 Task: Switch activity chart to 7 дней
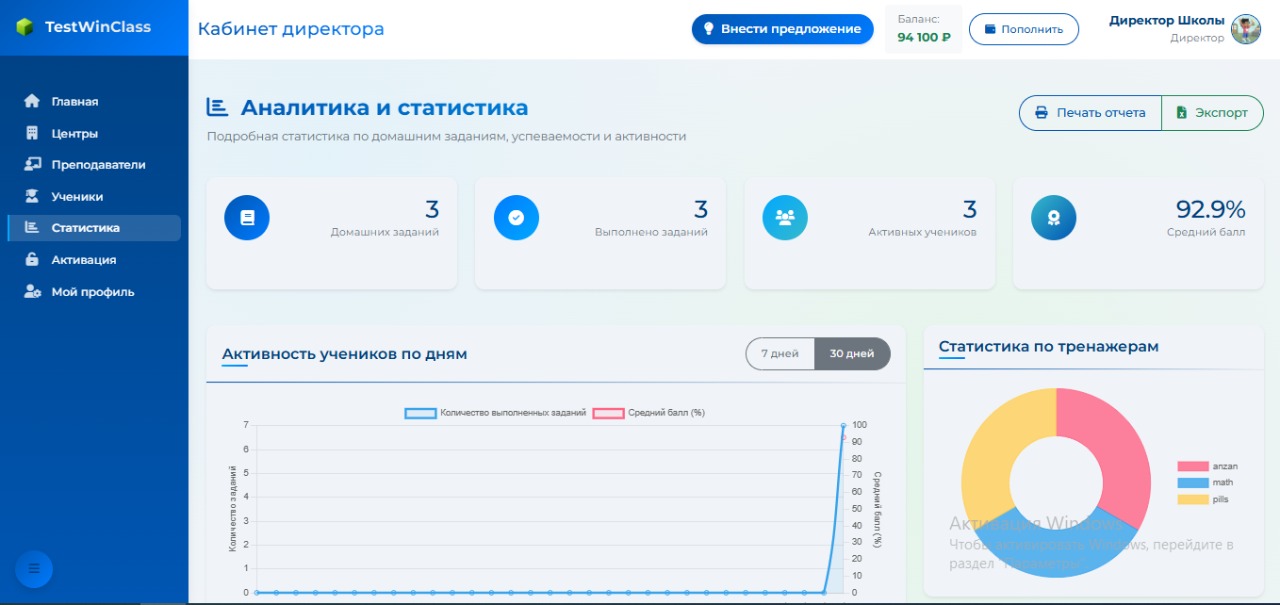pyautogui.click(x=779, y=353)
